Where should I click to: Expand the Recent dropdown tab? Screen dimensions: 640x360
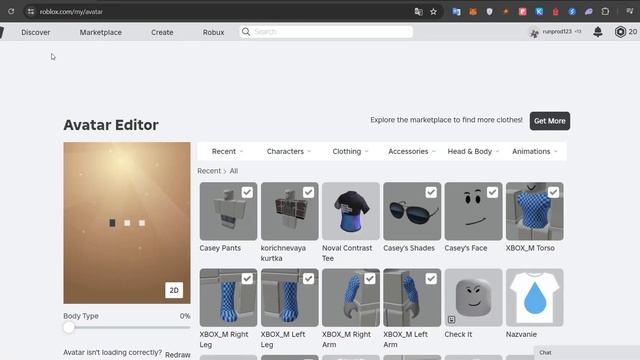pos(227,151)
